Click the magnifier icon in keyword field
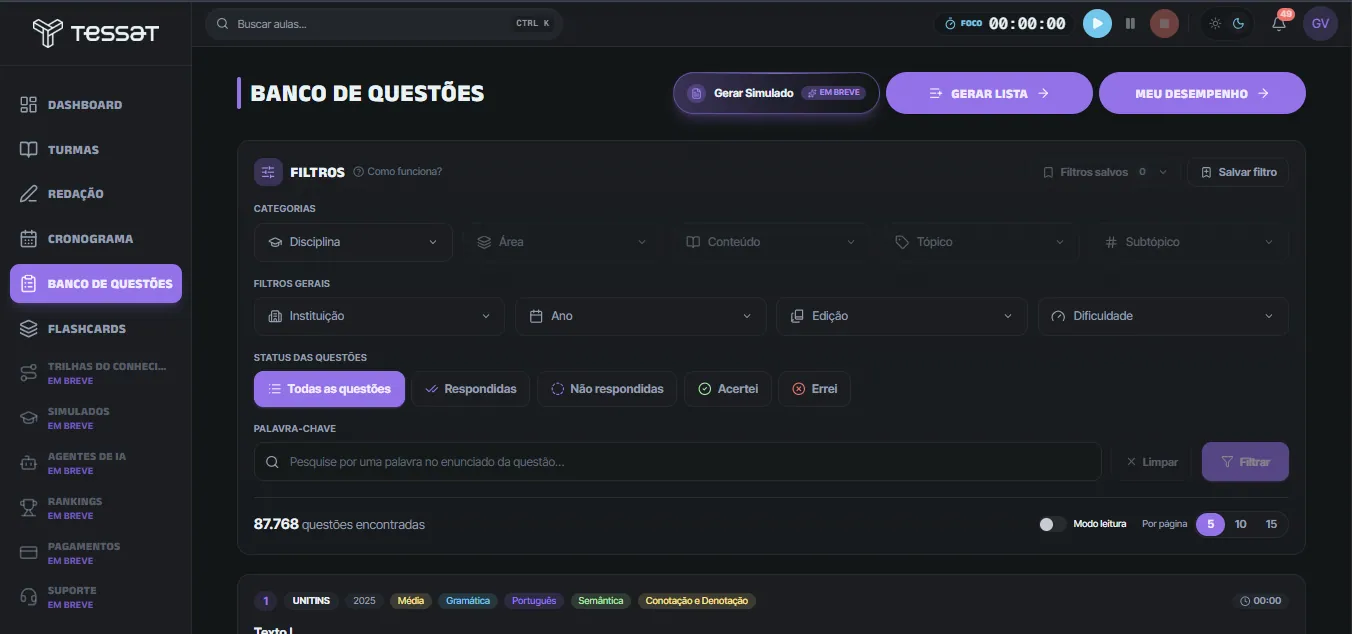1352x634 pixels. pyautogui.click(x=272, y=462)
